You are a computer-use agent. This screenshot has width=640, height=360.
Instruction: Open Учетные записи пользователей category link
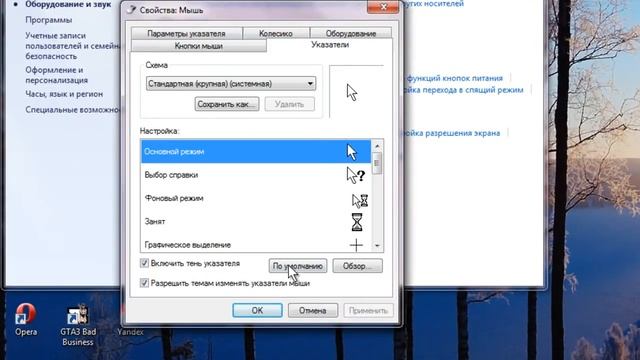tap(73, 46)
